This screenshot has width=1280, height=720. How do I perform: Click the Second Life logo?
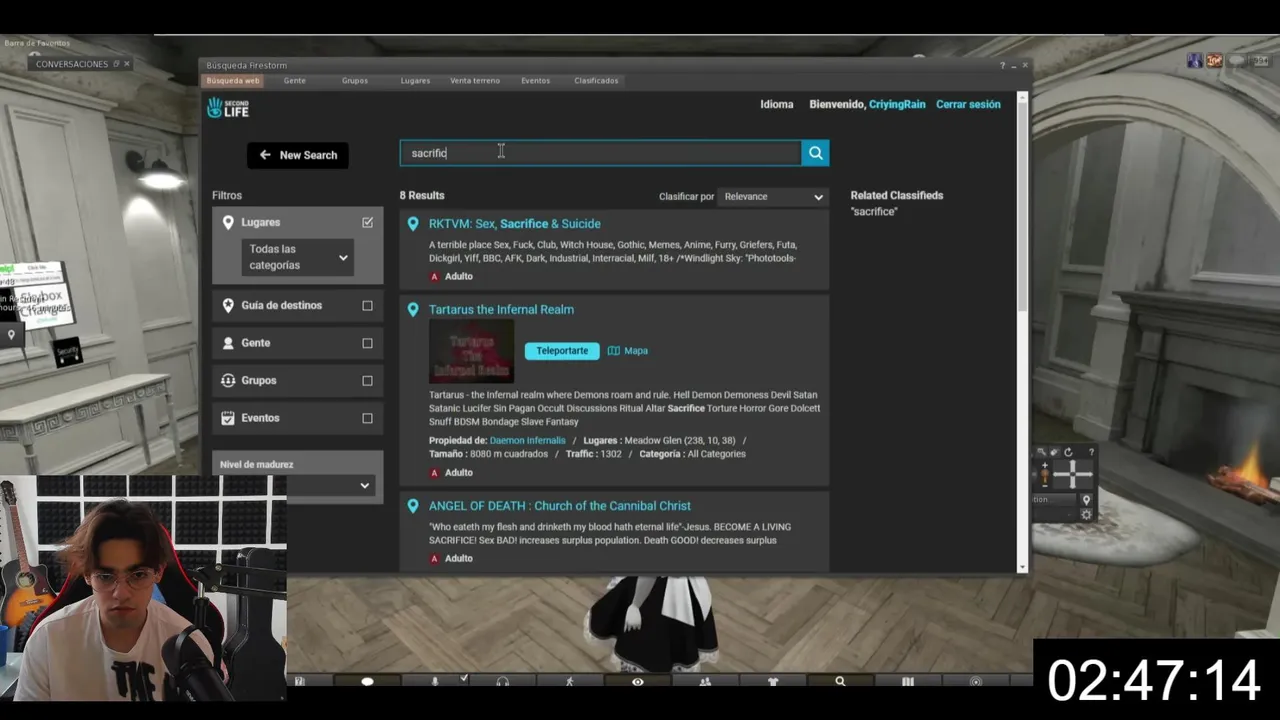228,107
